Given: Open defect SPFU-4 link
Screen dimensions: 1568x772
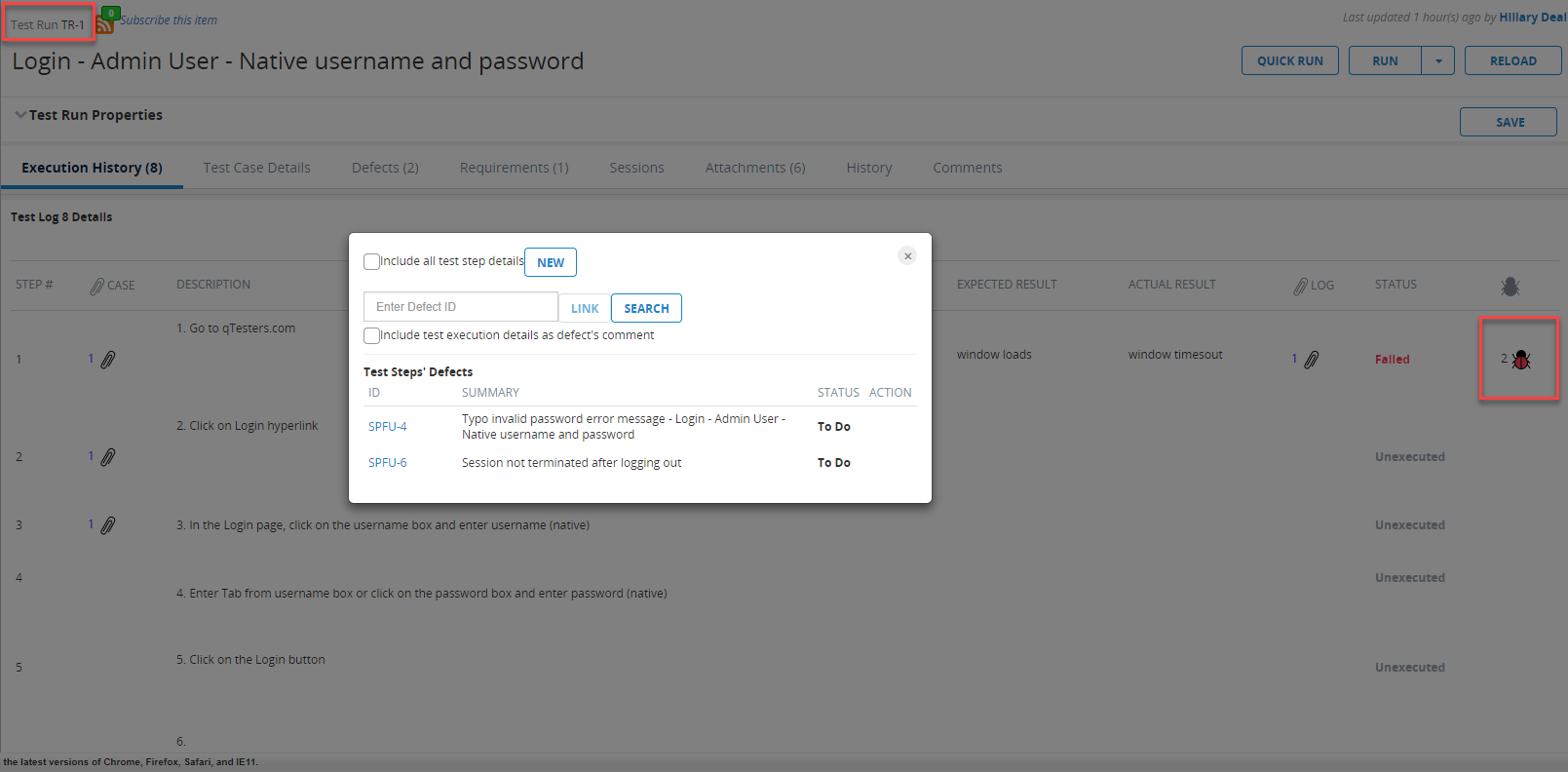Looking at the screenshot, I should click(388, 427).
